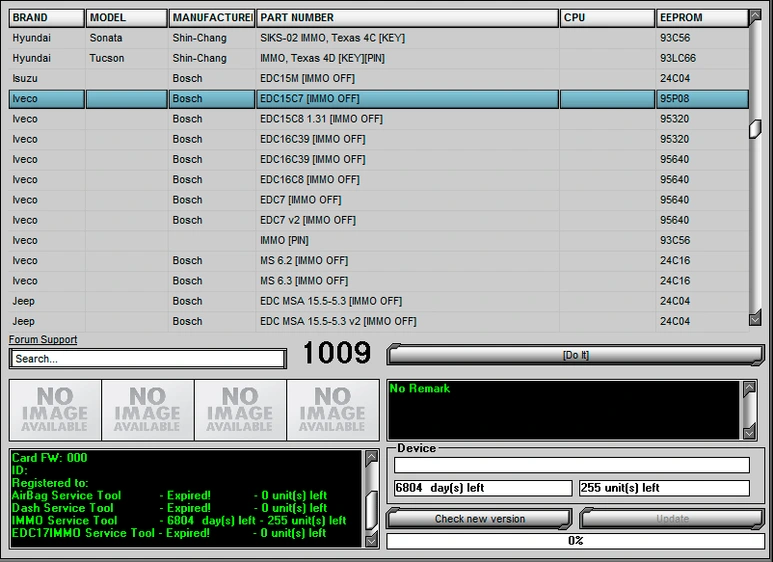Click the remark box scroll down arrow
Screen dimensions: 773x562
(x=749, y=432)
